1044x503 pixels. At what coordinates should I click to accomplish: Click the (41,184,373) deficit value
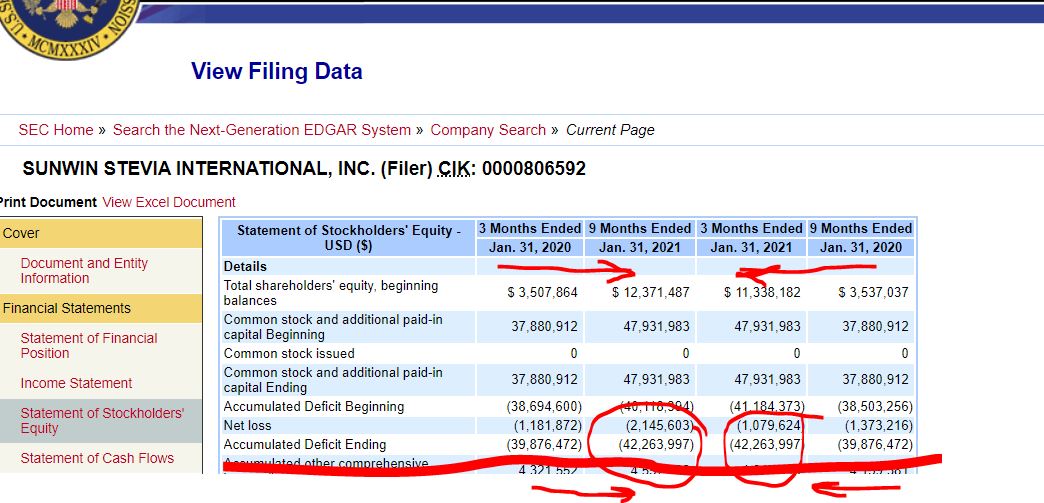coord(767,406)
